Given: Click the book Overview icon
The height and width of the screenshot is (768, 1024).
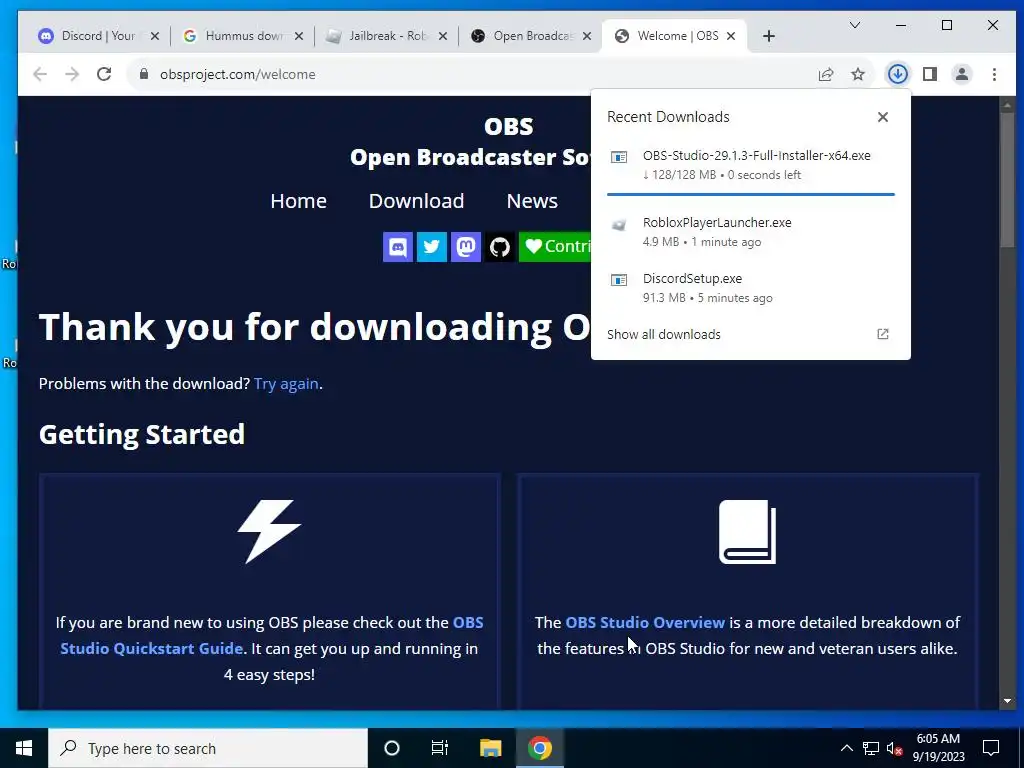Looking at the screenshot, I should click(748, 532).
